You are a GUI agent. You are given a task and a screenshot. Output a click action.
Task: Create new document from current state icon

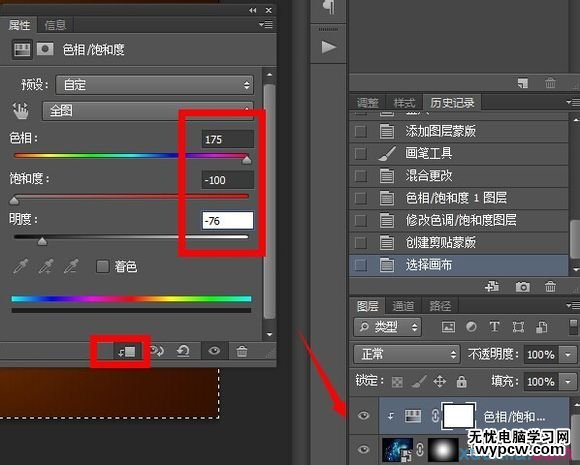[492, 286]
